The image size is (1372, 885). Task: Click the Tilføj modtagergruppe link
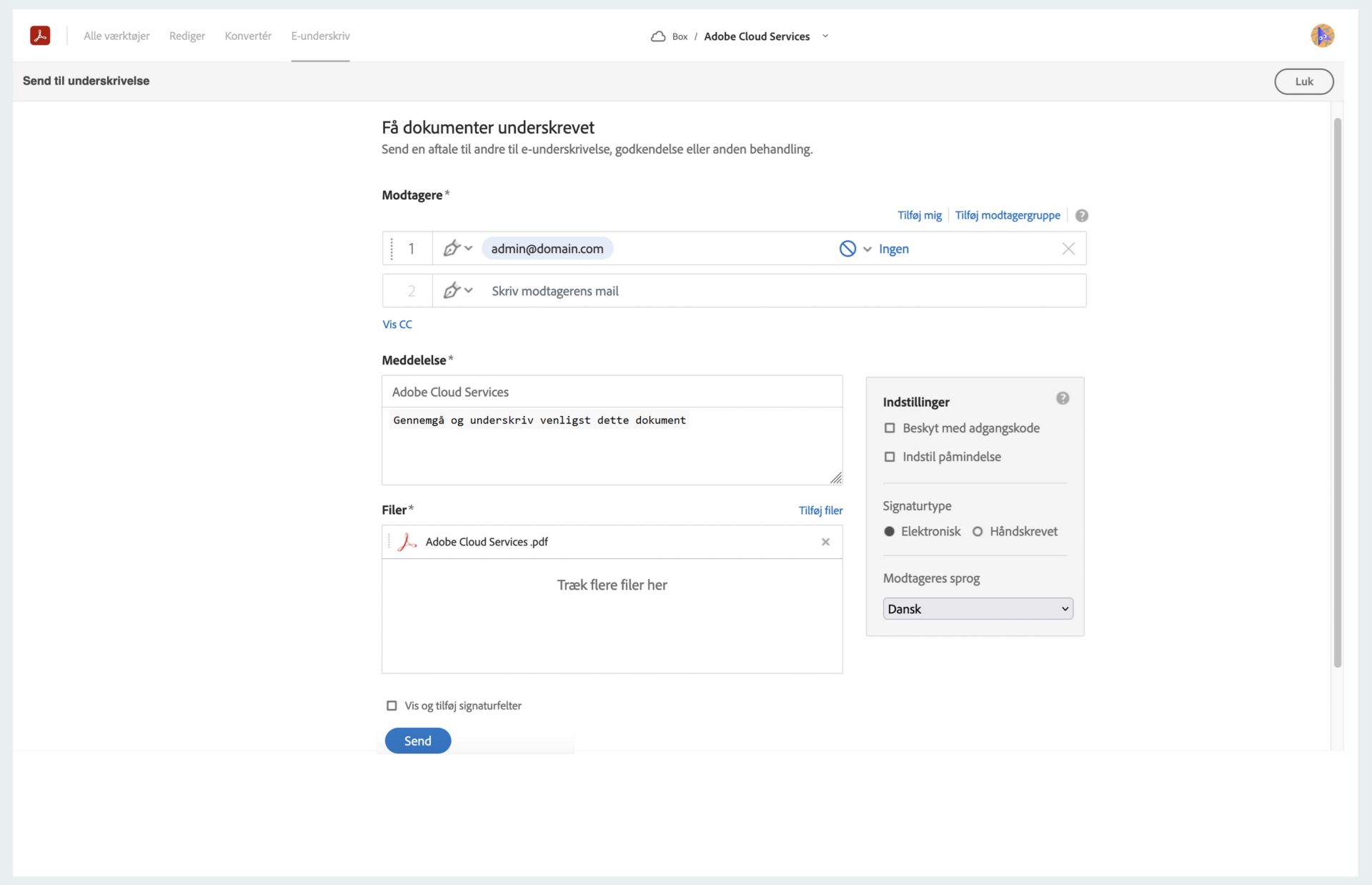1007,214
